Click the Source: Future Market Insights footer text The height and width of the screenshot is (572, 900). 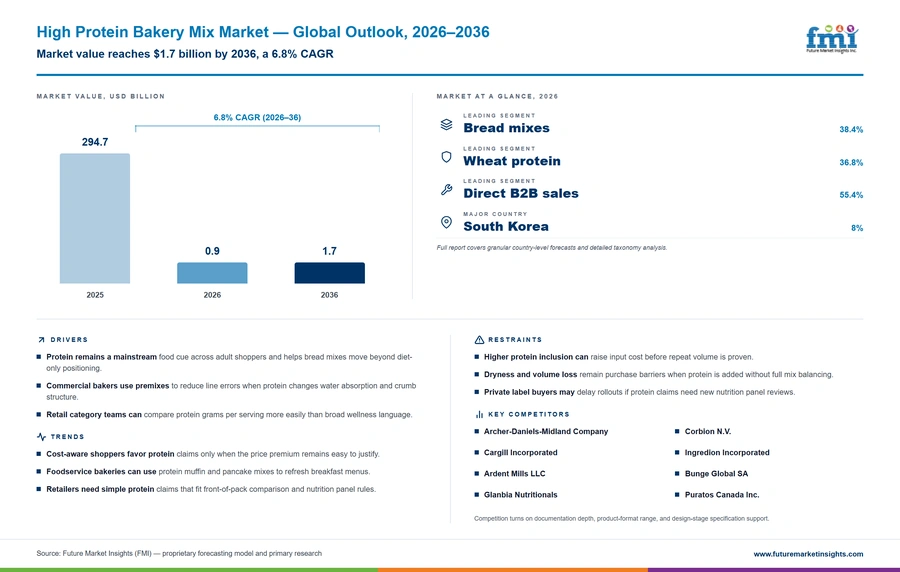click(x=179, y=554)
